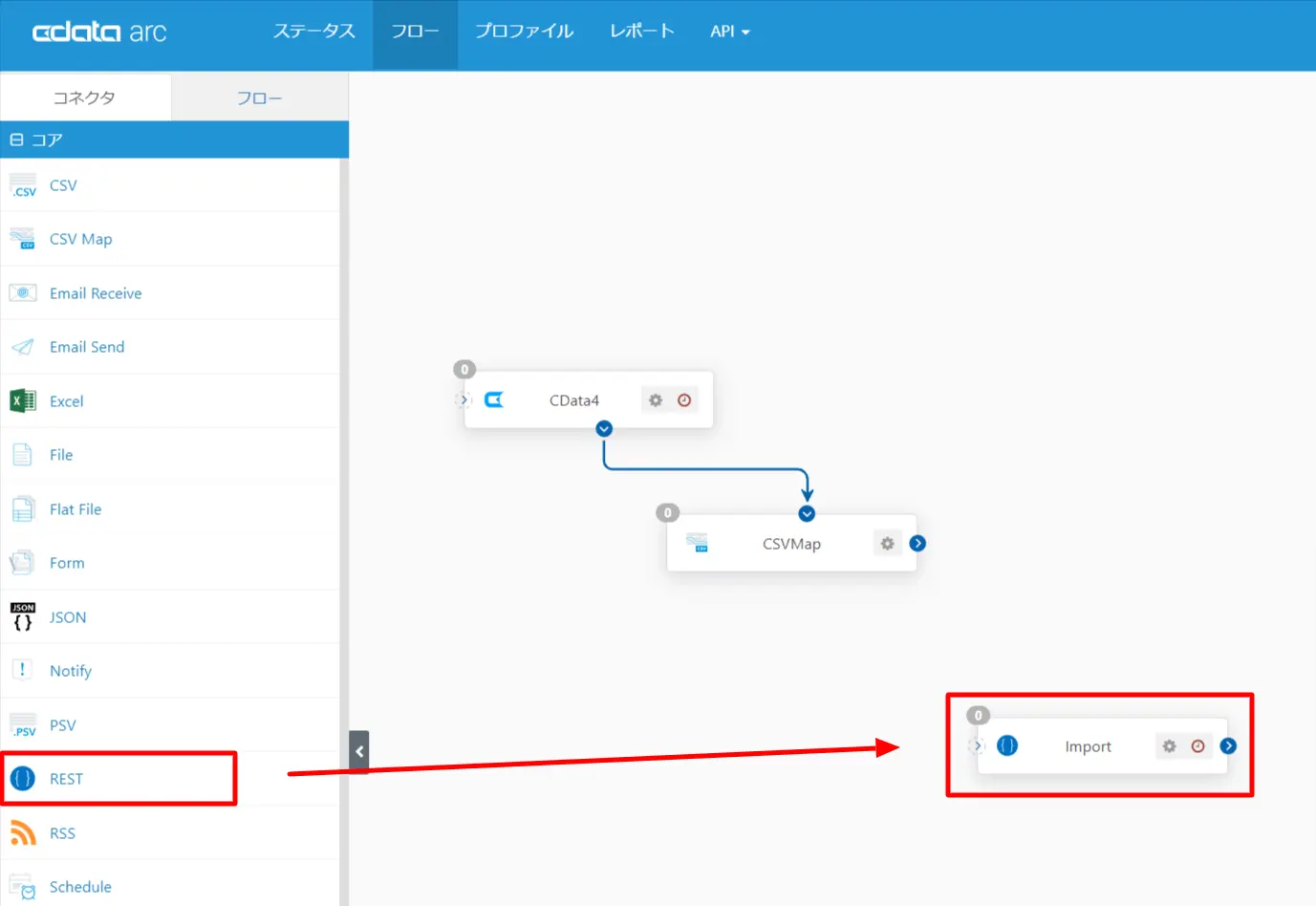Go to the レポート menu item
1316x906 pixels.
642,32
